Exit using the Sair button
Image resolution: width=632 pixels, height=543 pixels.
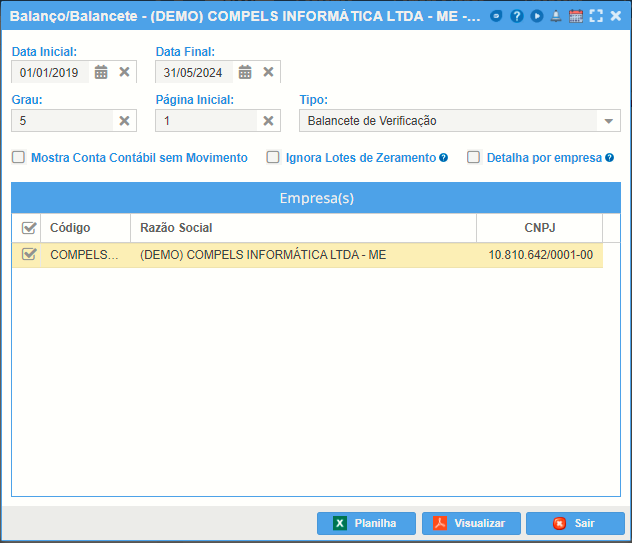click(575, 523)
